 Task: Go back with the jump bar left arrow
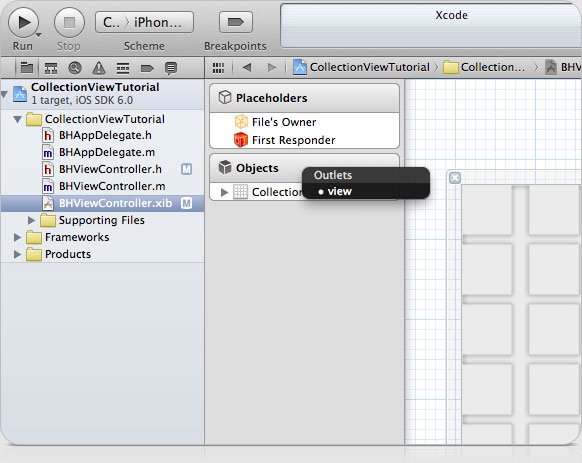pyautogui.click(x=247, y=67)
